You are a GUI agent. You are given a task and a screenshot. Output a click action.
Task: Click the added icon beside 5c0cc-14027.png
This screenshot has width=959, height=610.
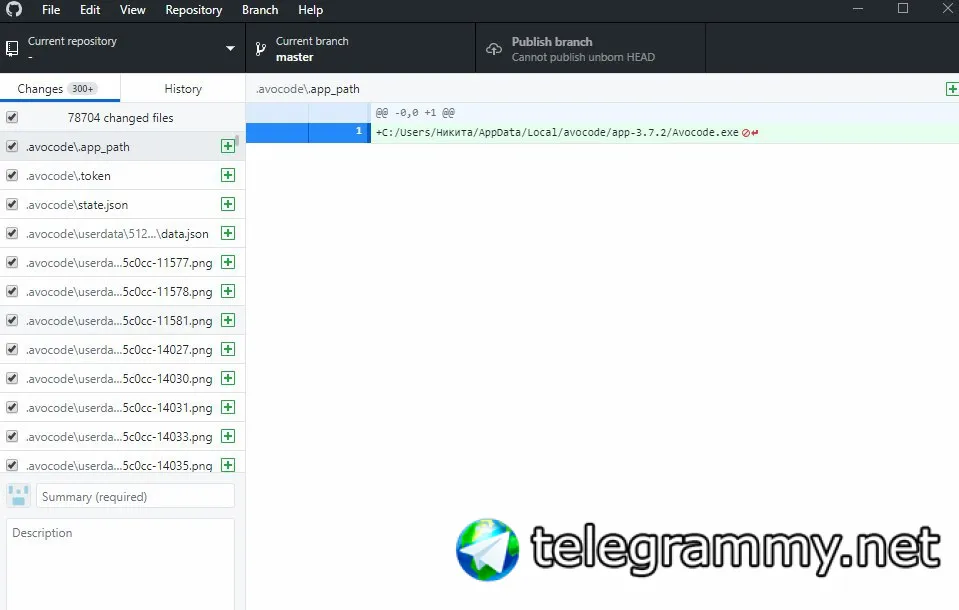[228, 349]
